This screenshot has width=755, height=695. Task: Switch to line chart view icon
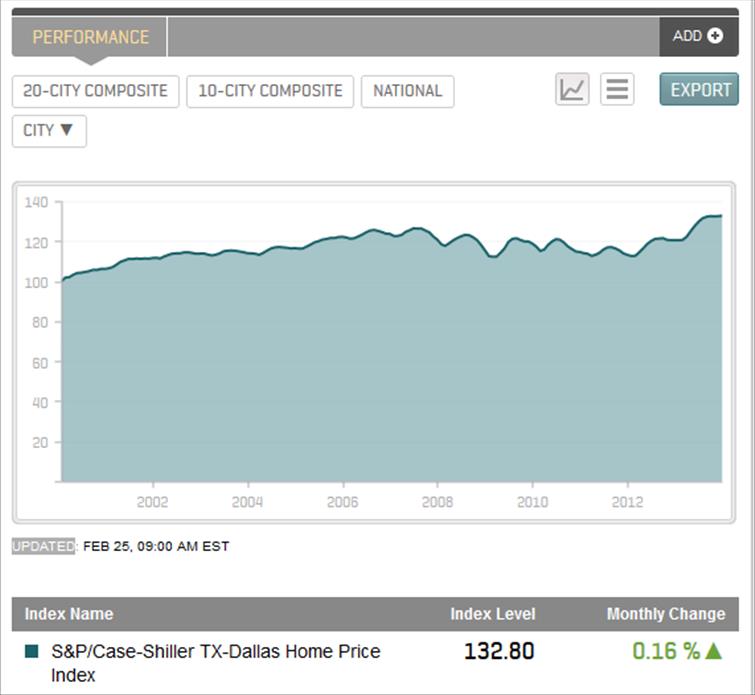tap(572, 90)
